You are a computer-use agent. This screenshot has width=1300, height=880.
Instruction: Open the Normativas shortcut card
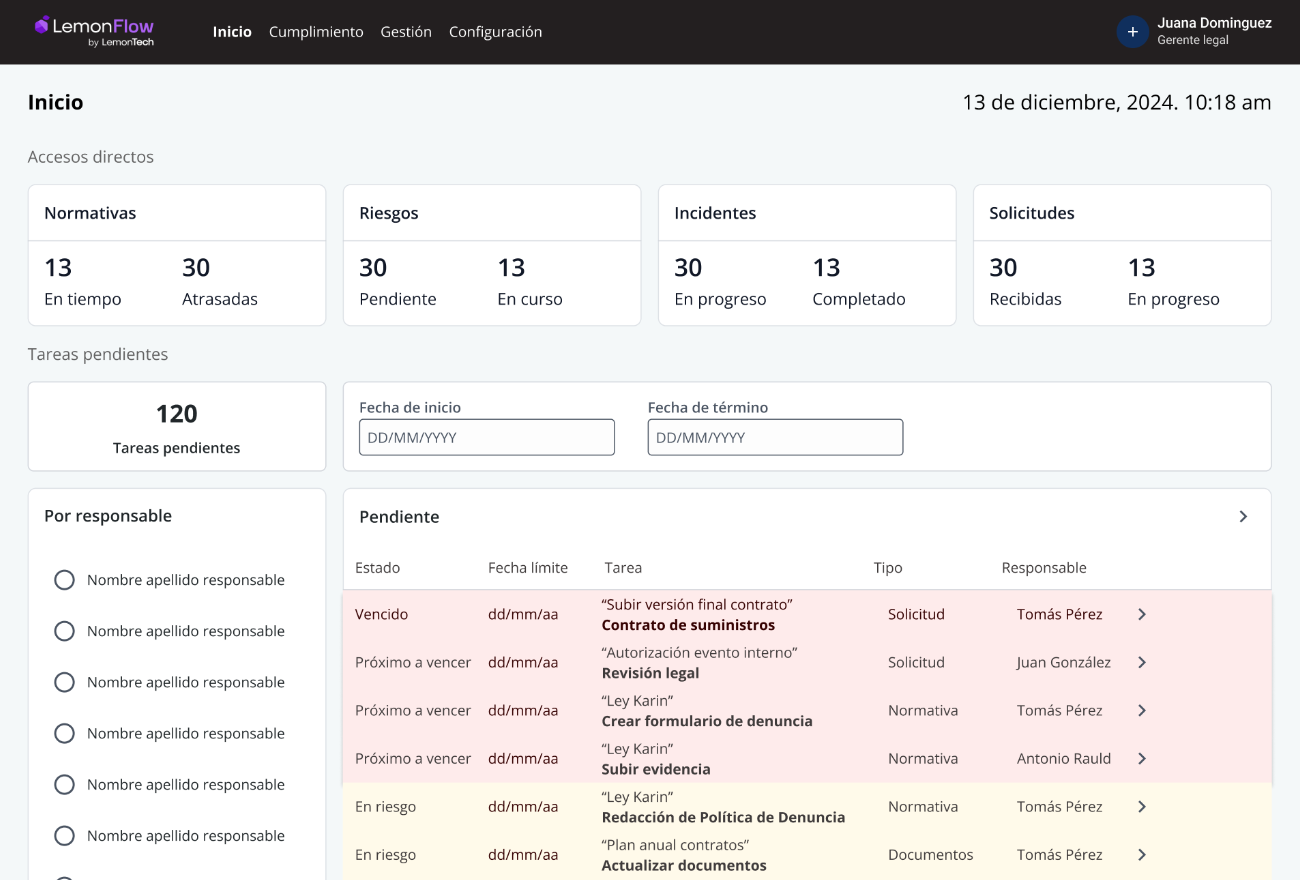177,255
